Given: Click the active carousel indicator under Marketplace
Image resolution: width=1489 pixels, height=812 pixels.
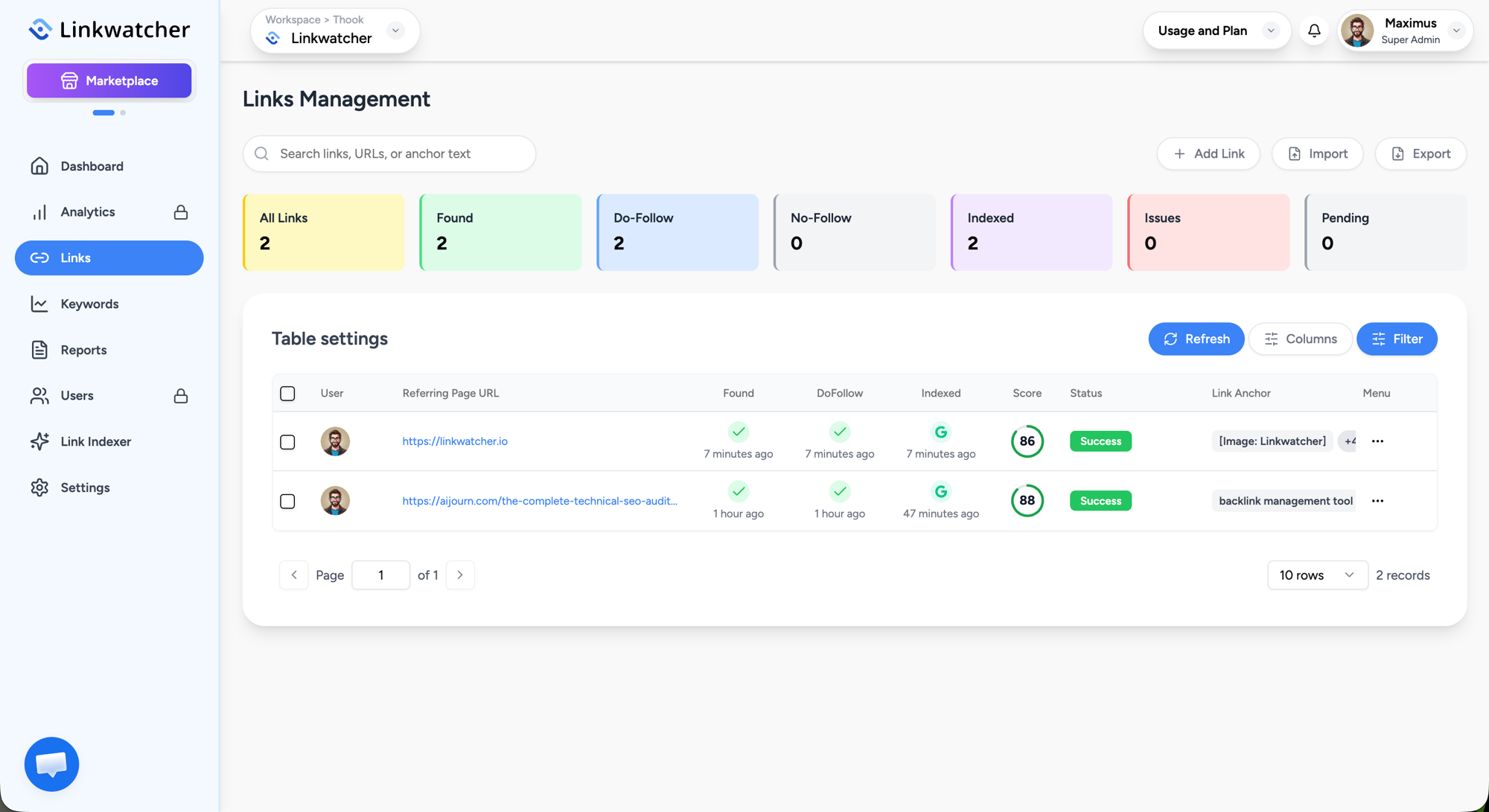Looking at the screenshot, I should [103, 112].
